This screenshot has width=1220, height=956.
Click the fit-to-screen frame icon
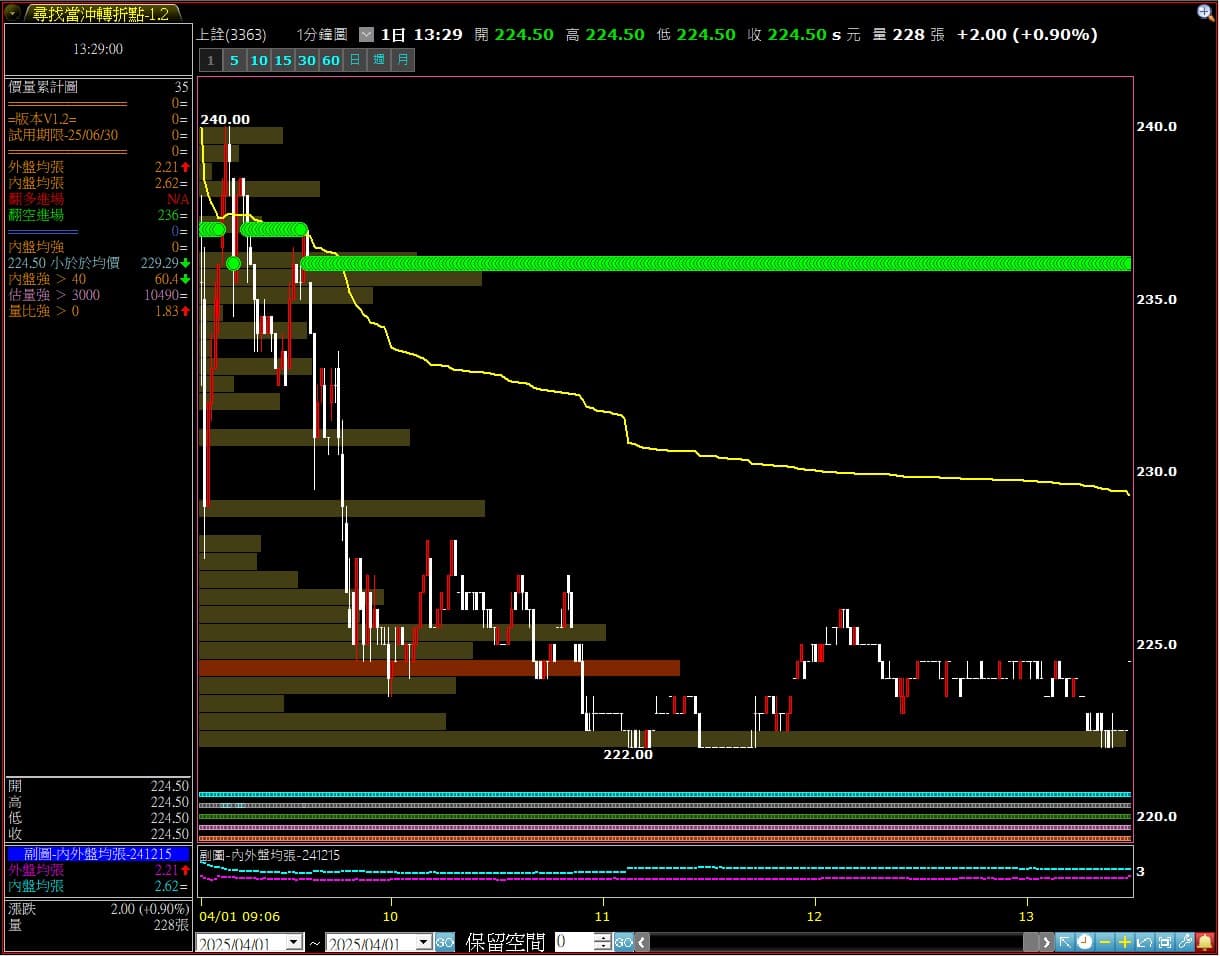click(1165, 942)
